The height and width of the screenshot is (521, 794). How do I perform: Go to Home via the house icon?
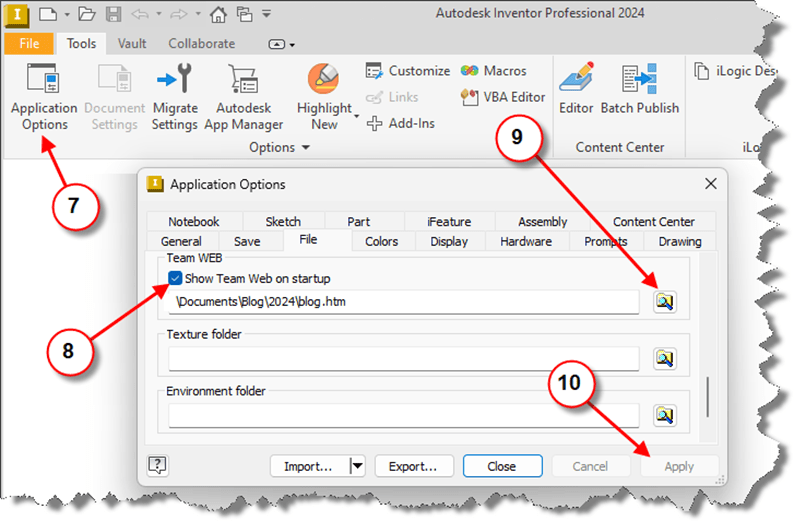[x=218, y=14]
